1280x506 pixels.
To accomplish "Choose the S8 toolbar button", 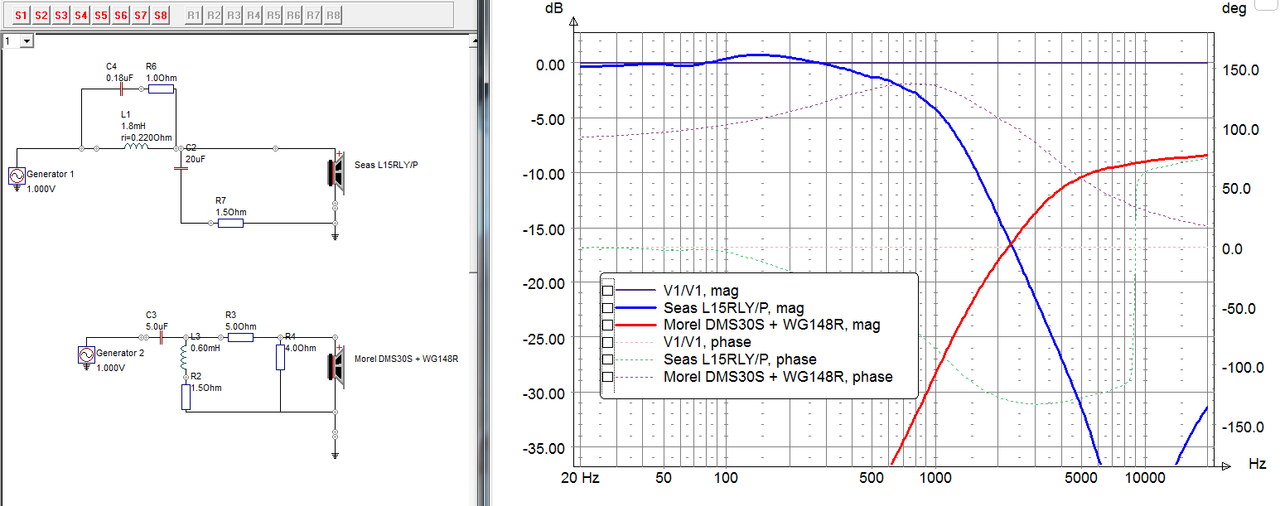I will coord(161,16).
